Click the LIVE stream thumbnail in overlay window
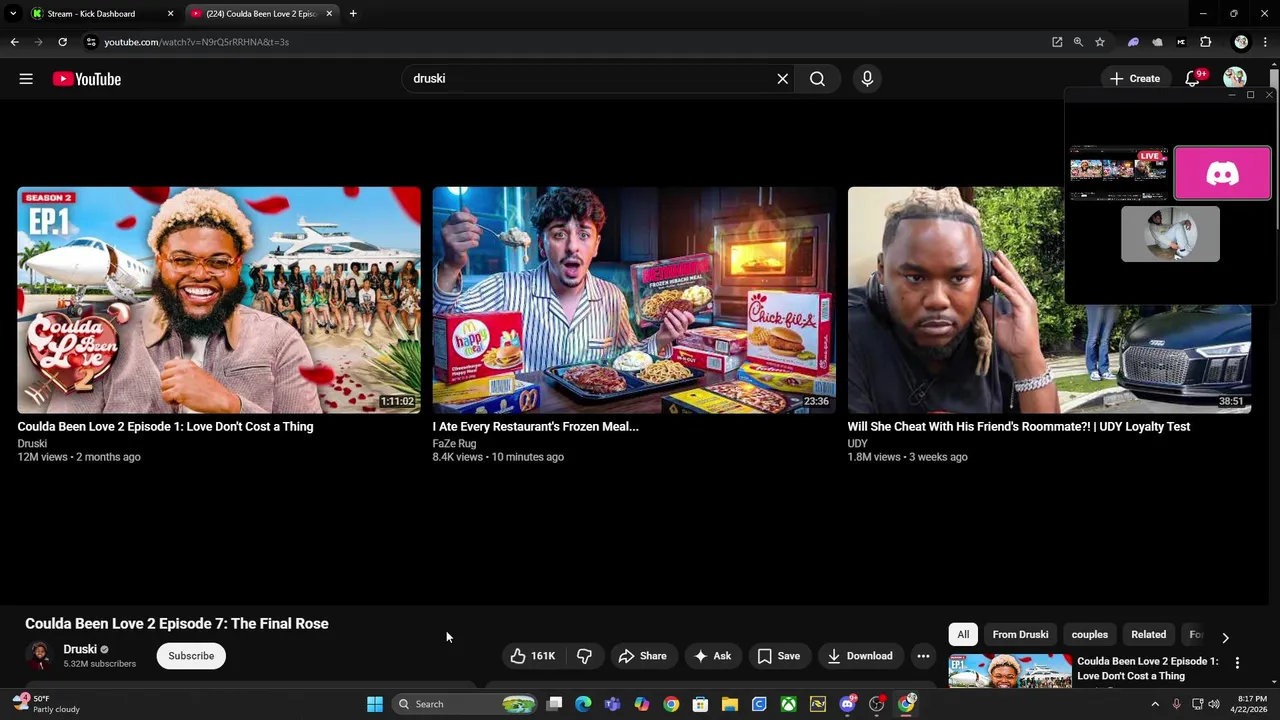The image size is (1280, 720). pos(1118,174)
